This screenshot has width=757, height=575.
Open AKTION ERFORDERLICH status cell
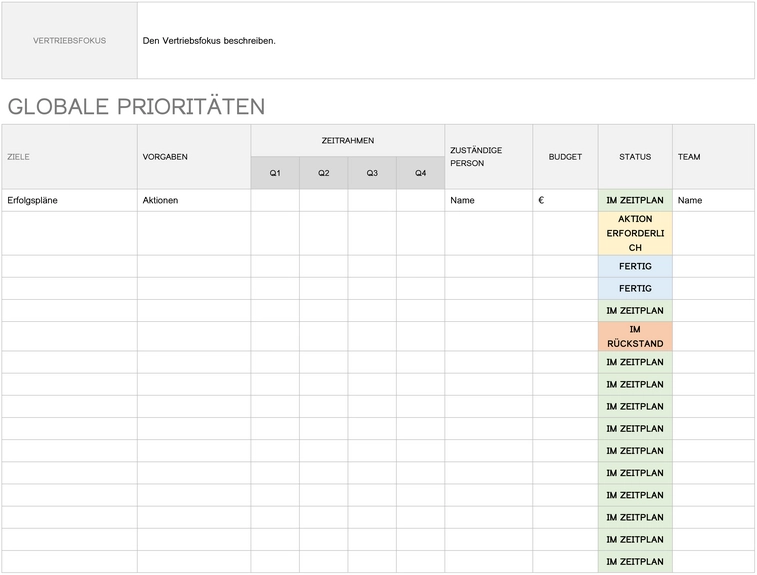[x=635, y=233]
